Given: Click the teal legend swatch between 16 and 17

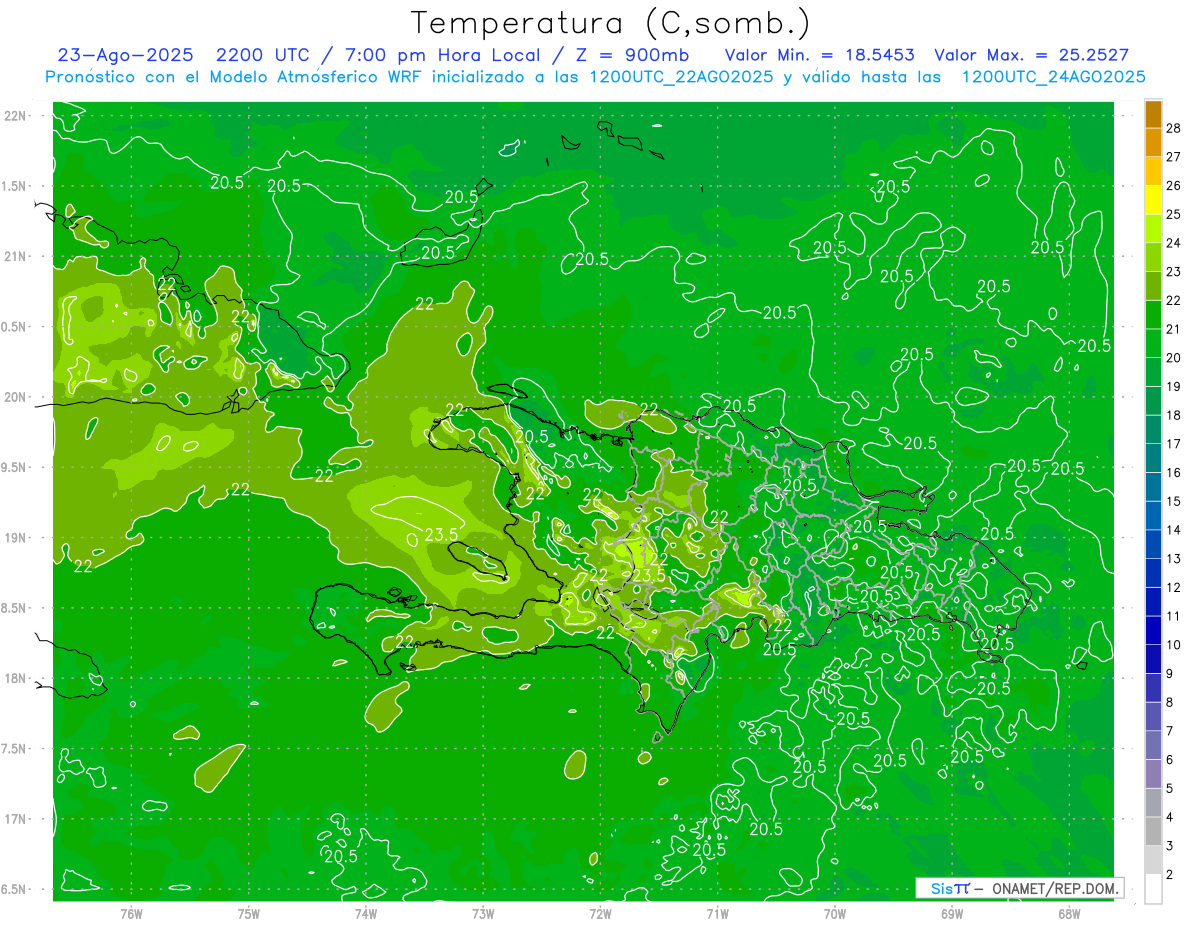Looking at the screenshot, I should pyautogui.click(x=1153, y=458).
